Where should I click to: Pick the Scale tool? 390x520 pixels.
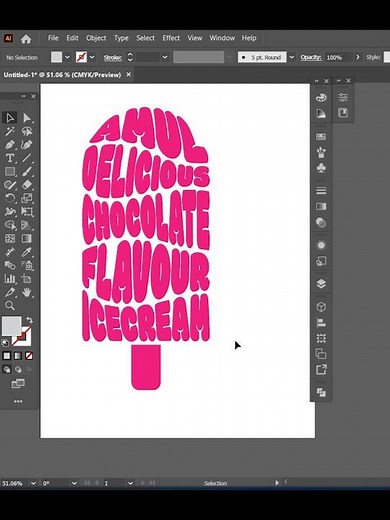[27, 198]
